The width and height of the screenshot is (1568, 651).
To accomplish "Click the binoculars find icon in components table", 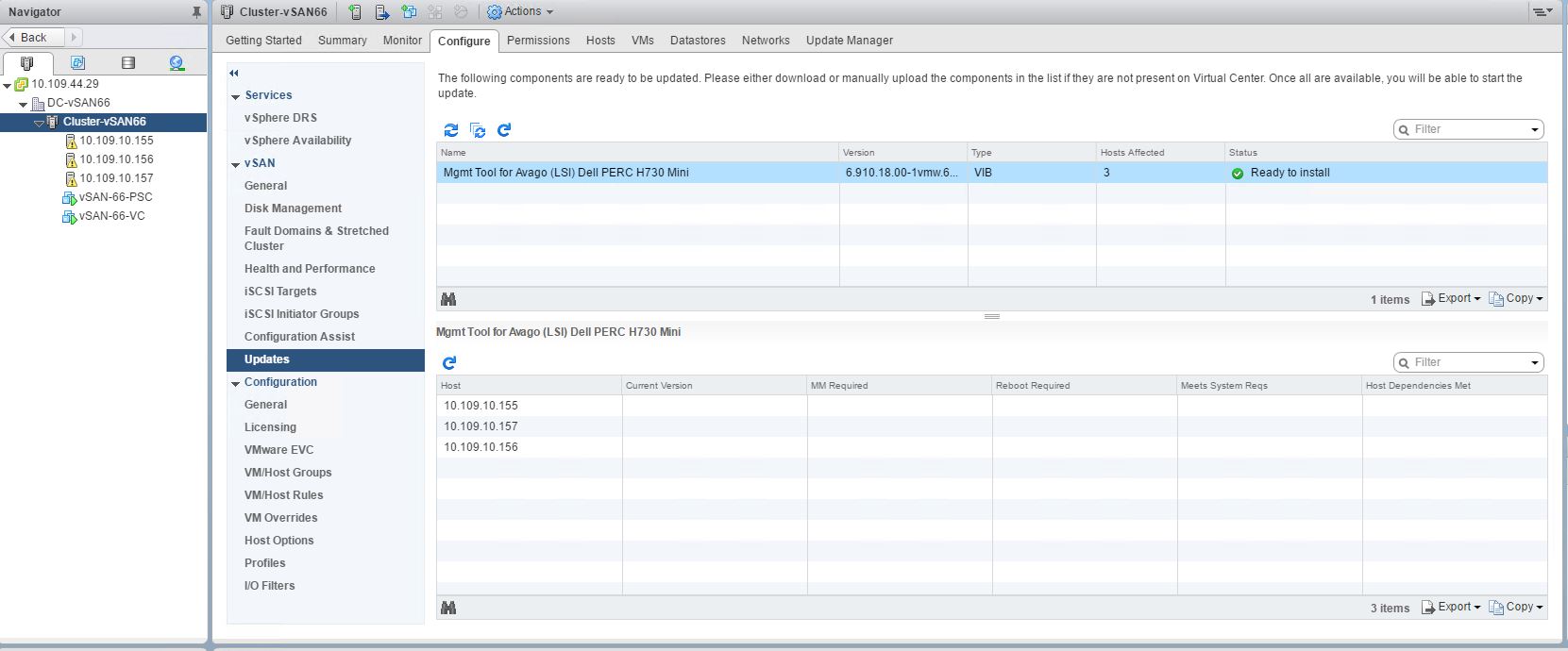I will tap(448, 299).
